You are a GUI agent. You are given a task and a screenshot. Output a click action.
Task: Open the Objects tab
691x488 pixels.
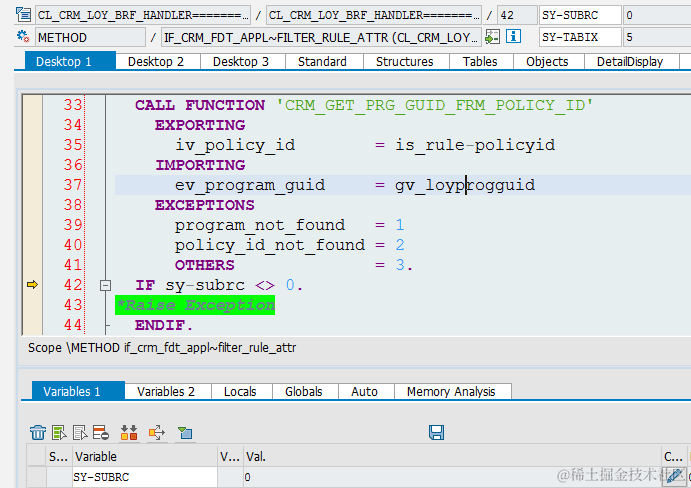(547, 61)
